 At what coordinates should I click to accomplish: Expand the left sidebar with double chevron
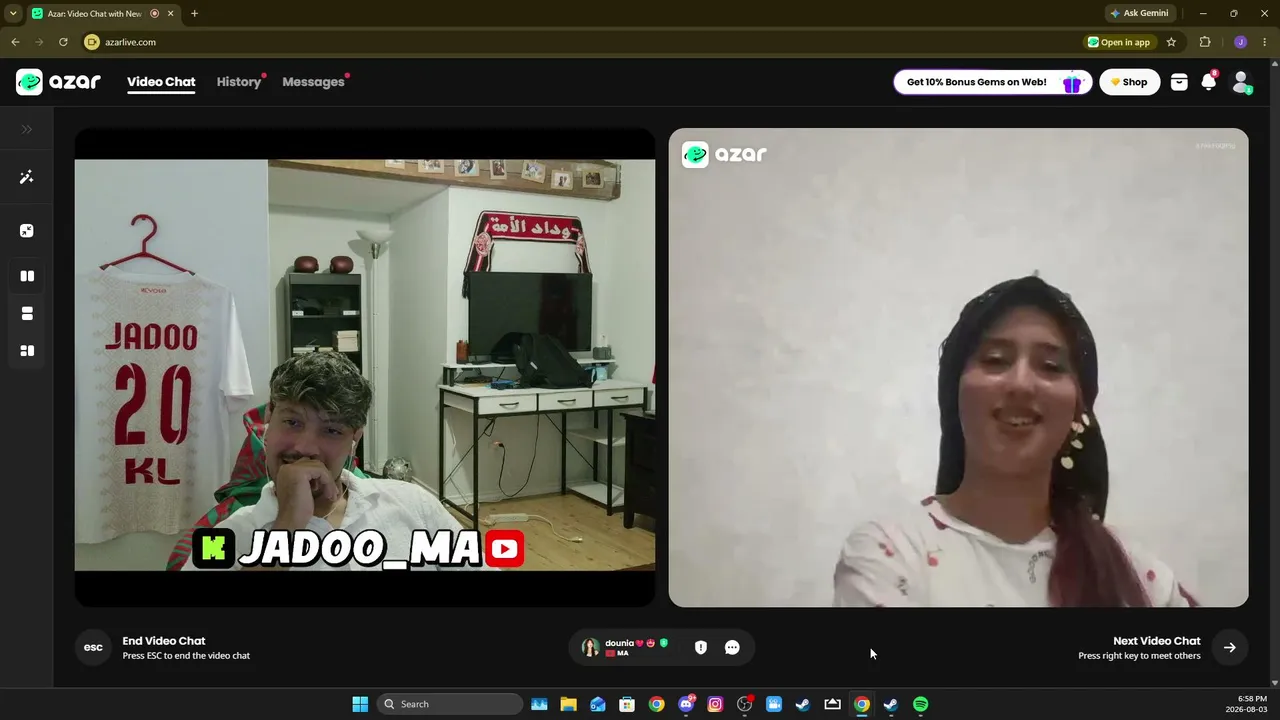pos(27,129)
